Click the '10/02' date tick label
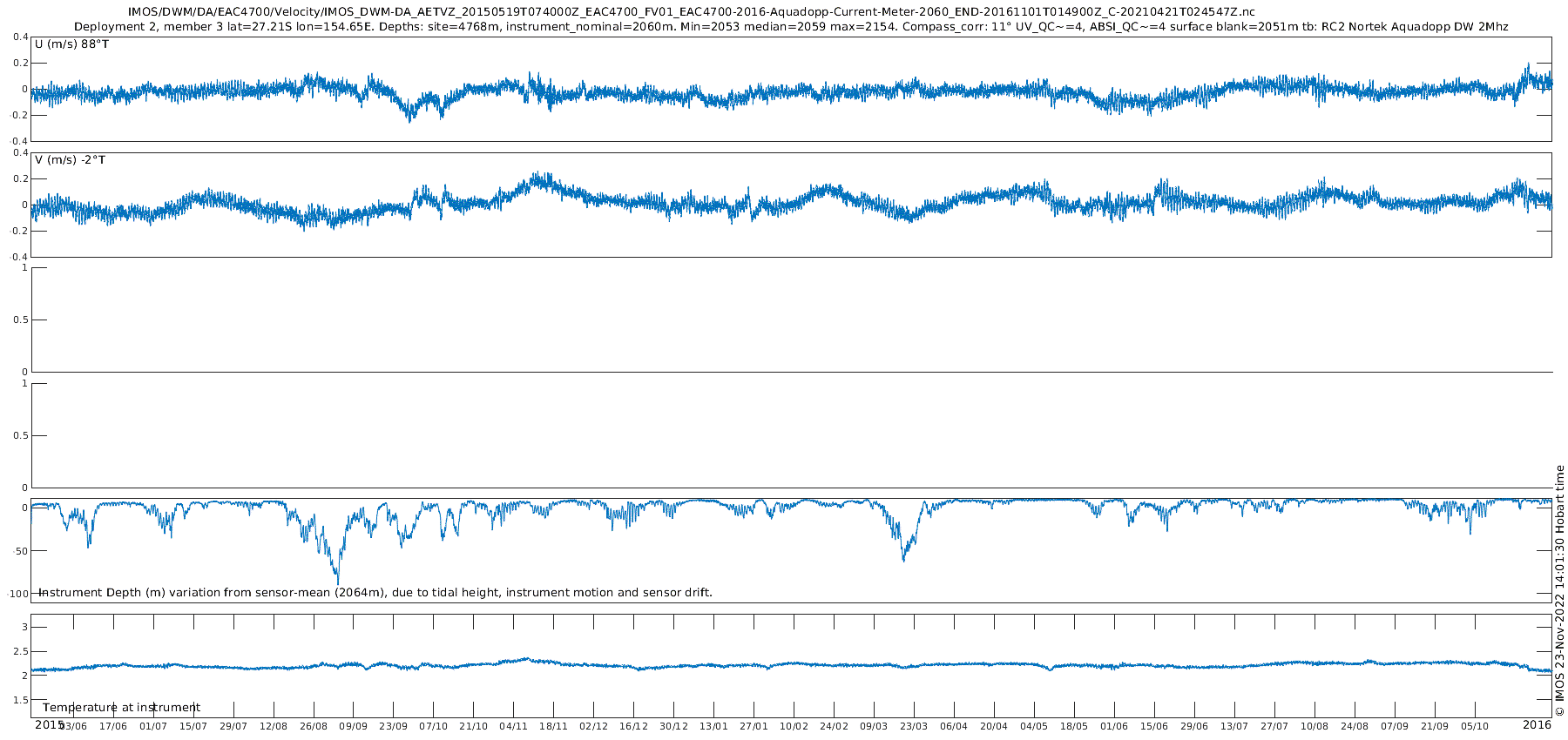This screenshot has height=740, width=1568. 794,726
